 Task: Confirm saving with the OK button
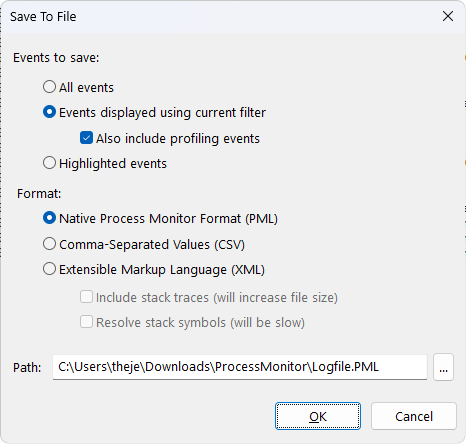318,416
